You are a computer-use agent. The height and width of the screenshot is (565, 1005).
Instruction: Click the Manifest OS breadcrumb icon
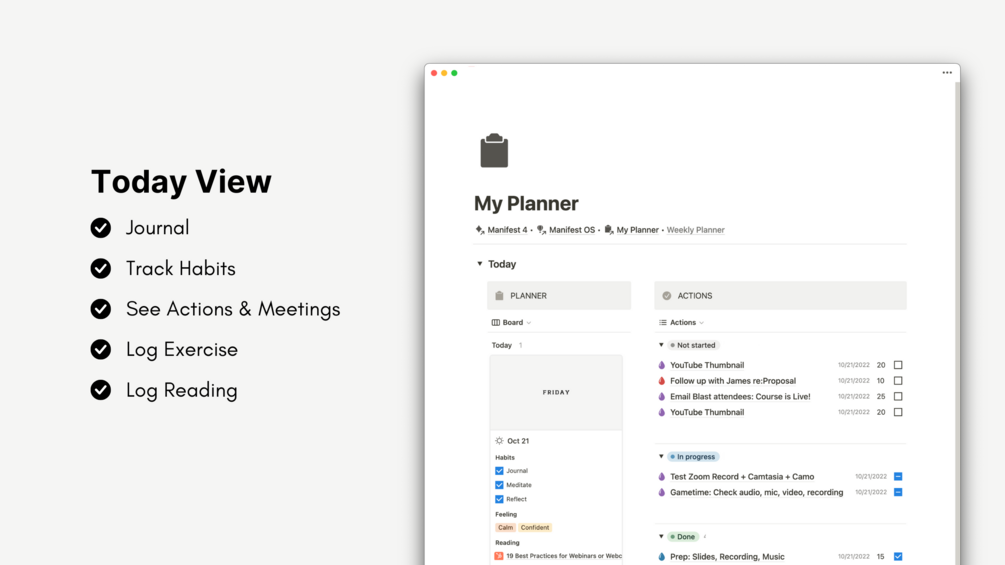[x=542, y=230]
